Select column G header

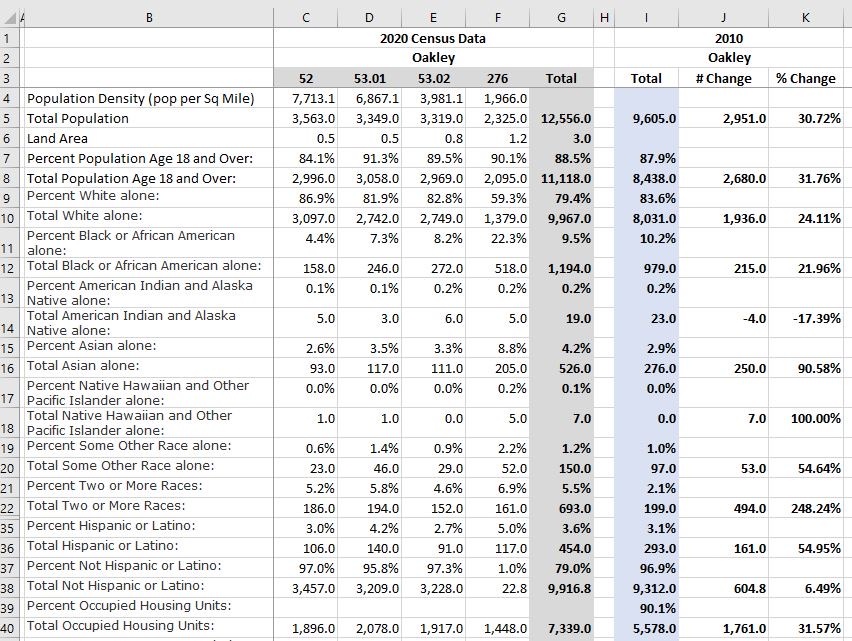[561, 18]
